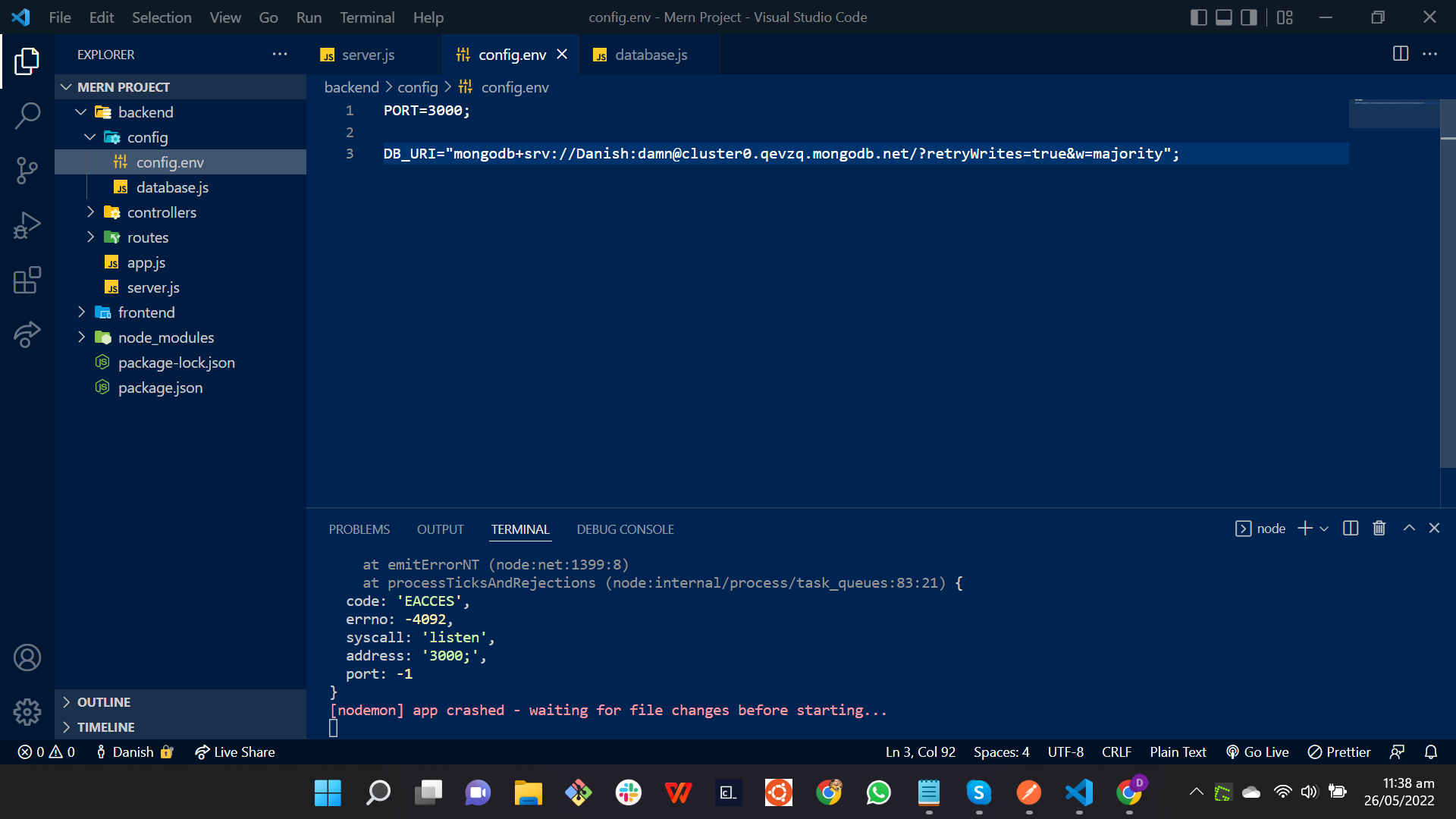Create a new terminal with plus icon
Screen dimensions: 1456x819
tap(1305, 529)
